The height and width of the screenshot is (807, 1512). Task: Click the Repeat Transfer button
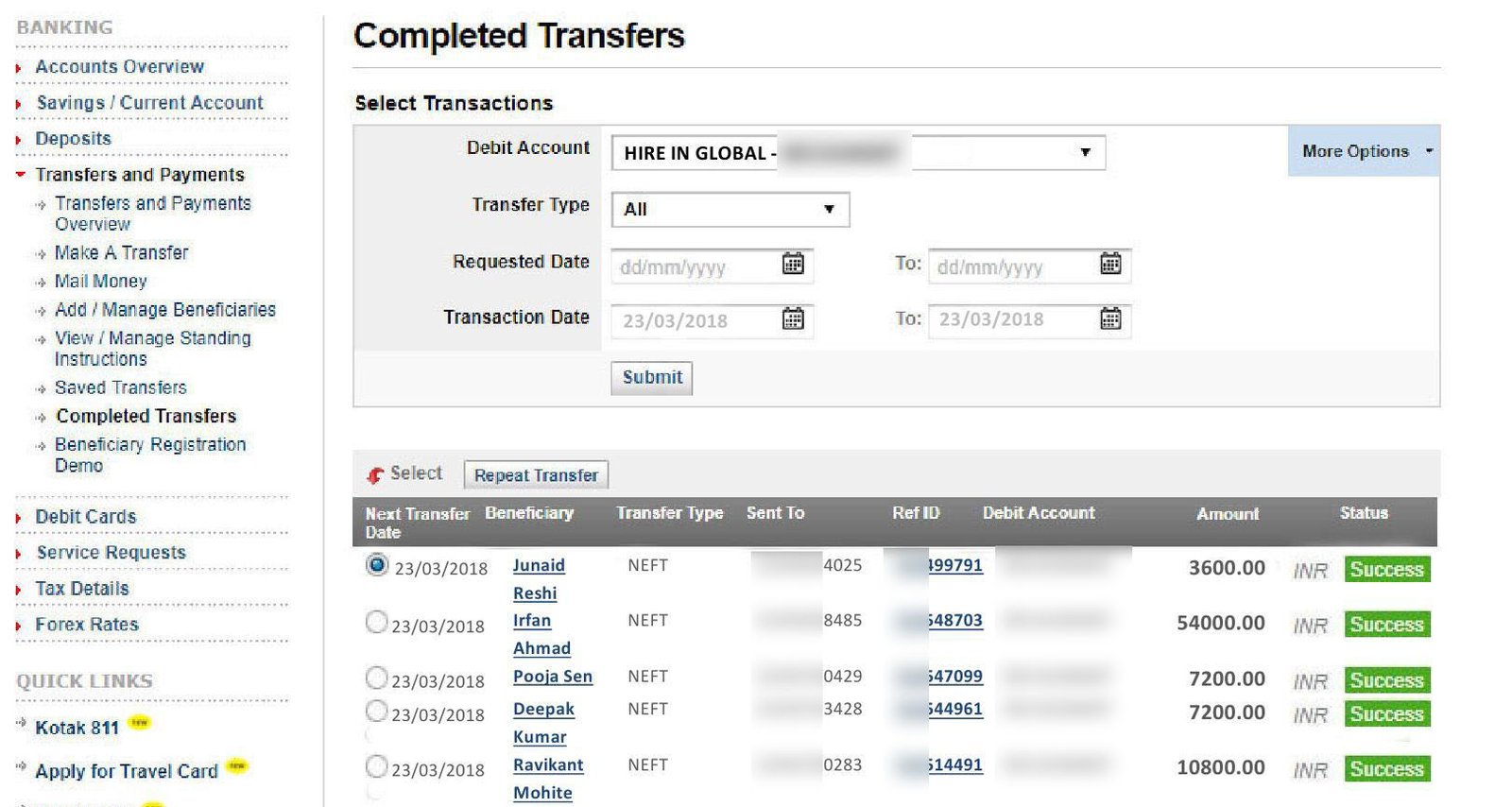[536, 475]
